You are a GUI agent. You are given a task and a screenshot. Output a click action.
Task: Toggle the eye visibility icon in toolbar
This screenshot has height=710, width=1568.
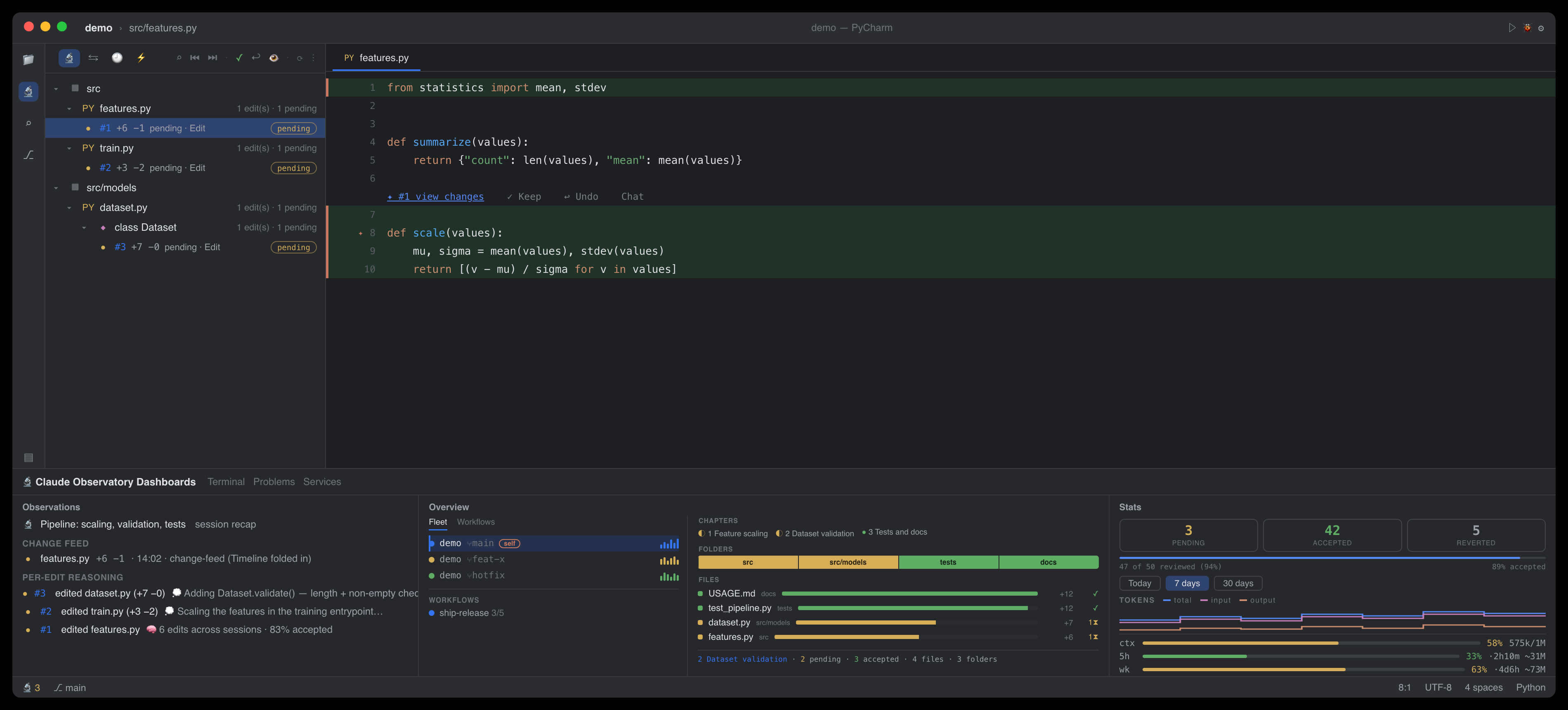point(274,58)
